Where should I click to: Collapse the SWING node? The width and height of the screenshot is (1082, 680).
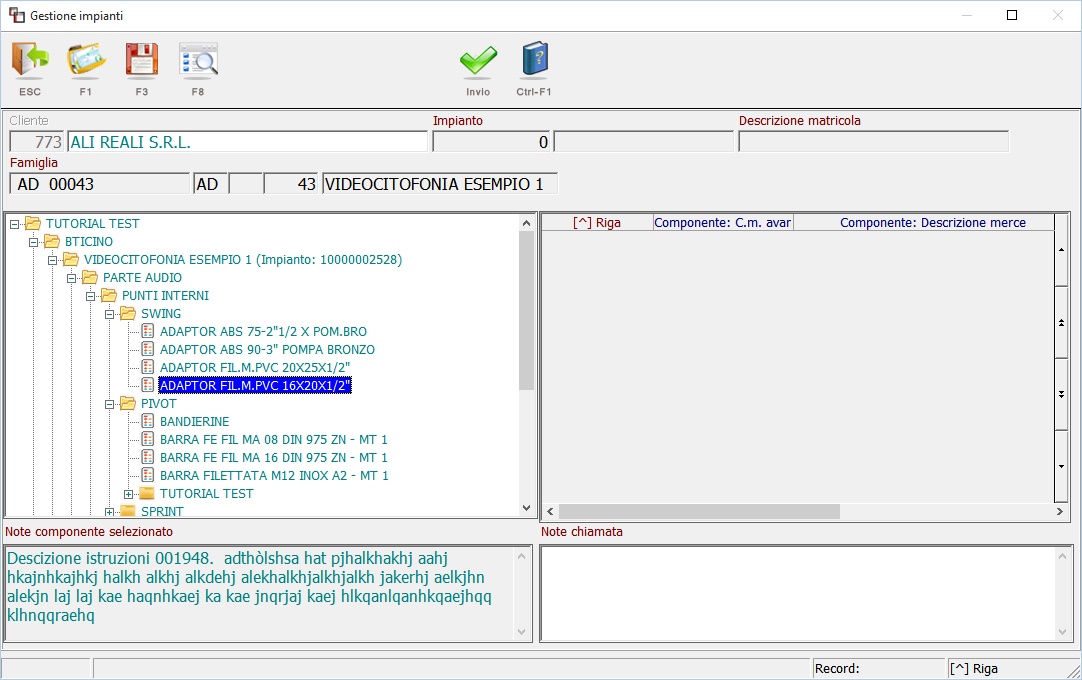click(110, 313)
